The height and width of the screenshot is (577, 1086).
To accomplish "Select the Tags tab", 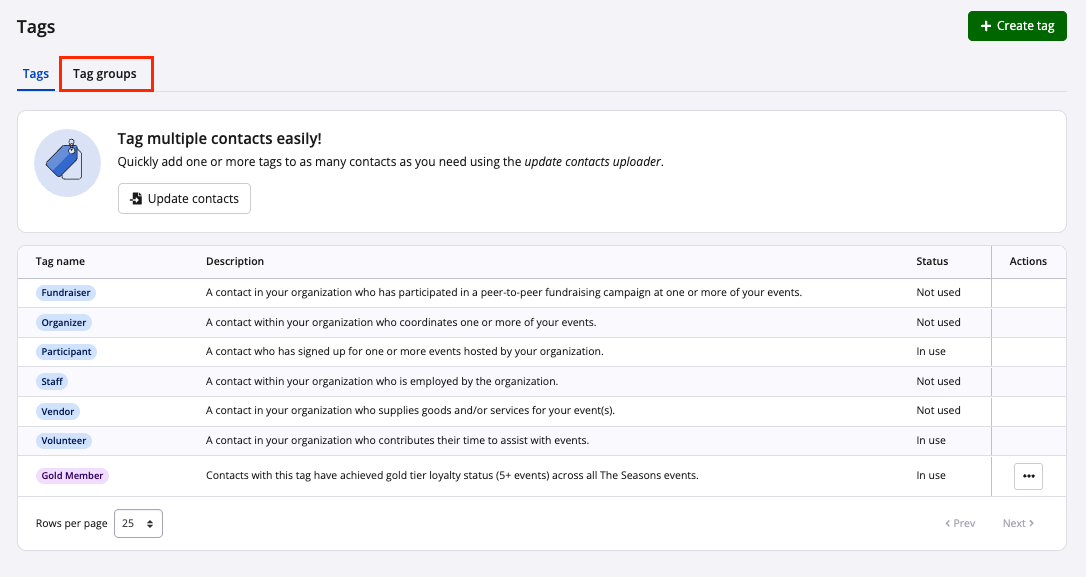I will 36,74.
